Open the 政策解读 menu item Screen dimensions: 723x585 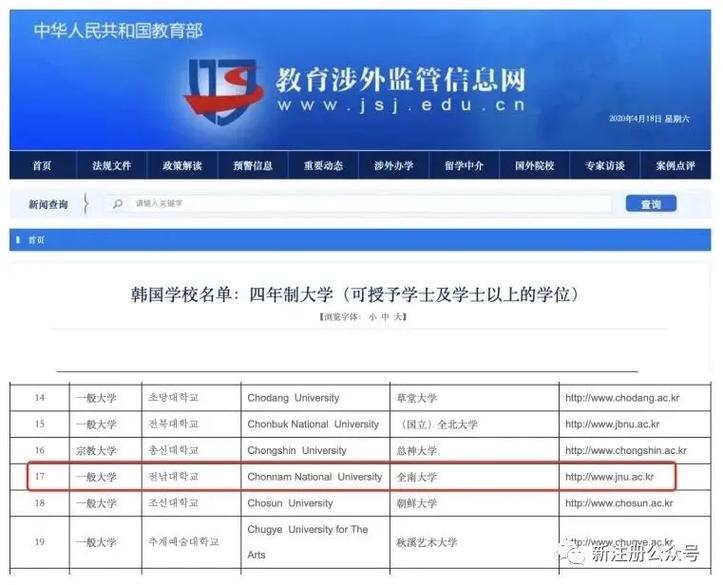[x=182, y=165]
